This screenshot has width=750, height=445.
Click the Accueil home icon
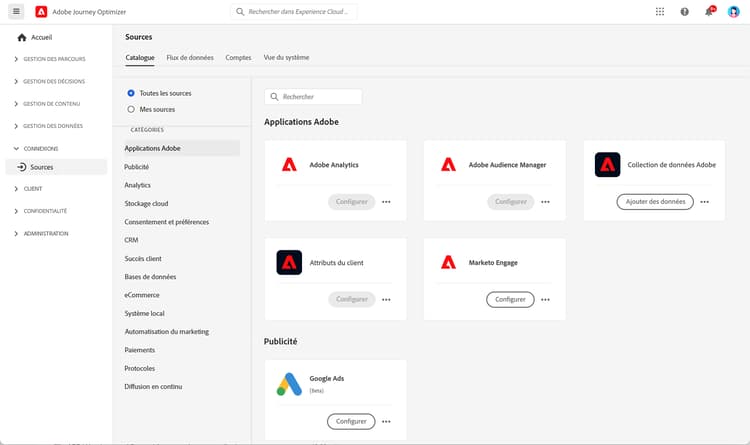coord(22,37)
